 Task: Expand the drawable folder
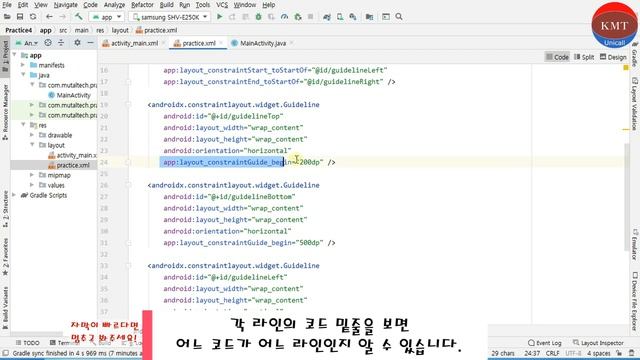[32, 135]
